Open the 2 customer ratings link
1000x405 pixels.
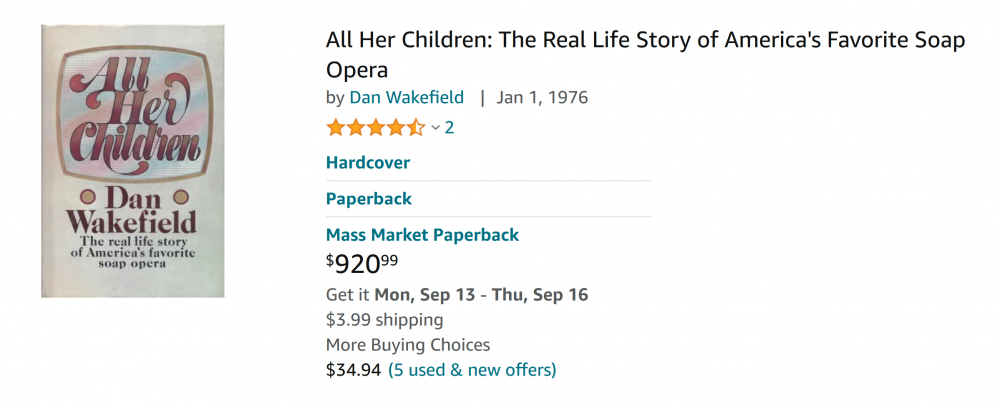(x=449, y=128)
